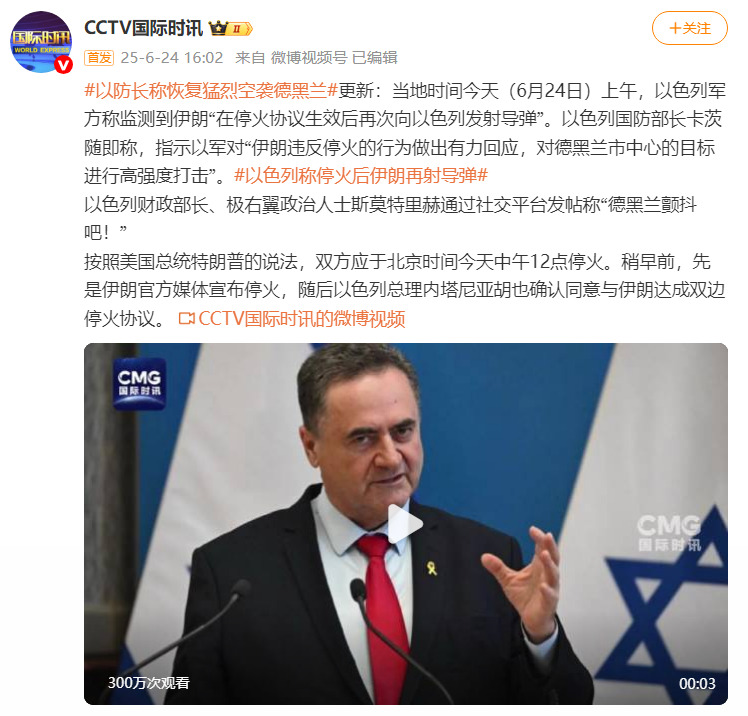748x716 pixels.
Task: Play the video with the center play icon
Action: [405, 524]
